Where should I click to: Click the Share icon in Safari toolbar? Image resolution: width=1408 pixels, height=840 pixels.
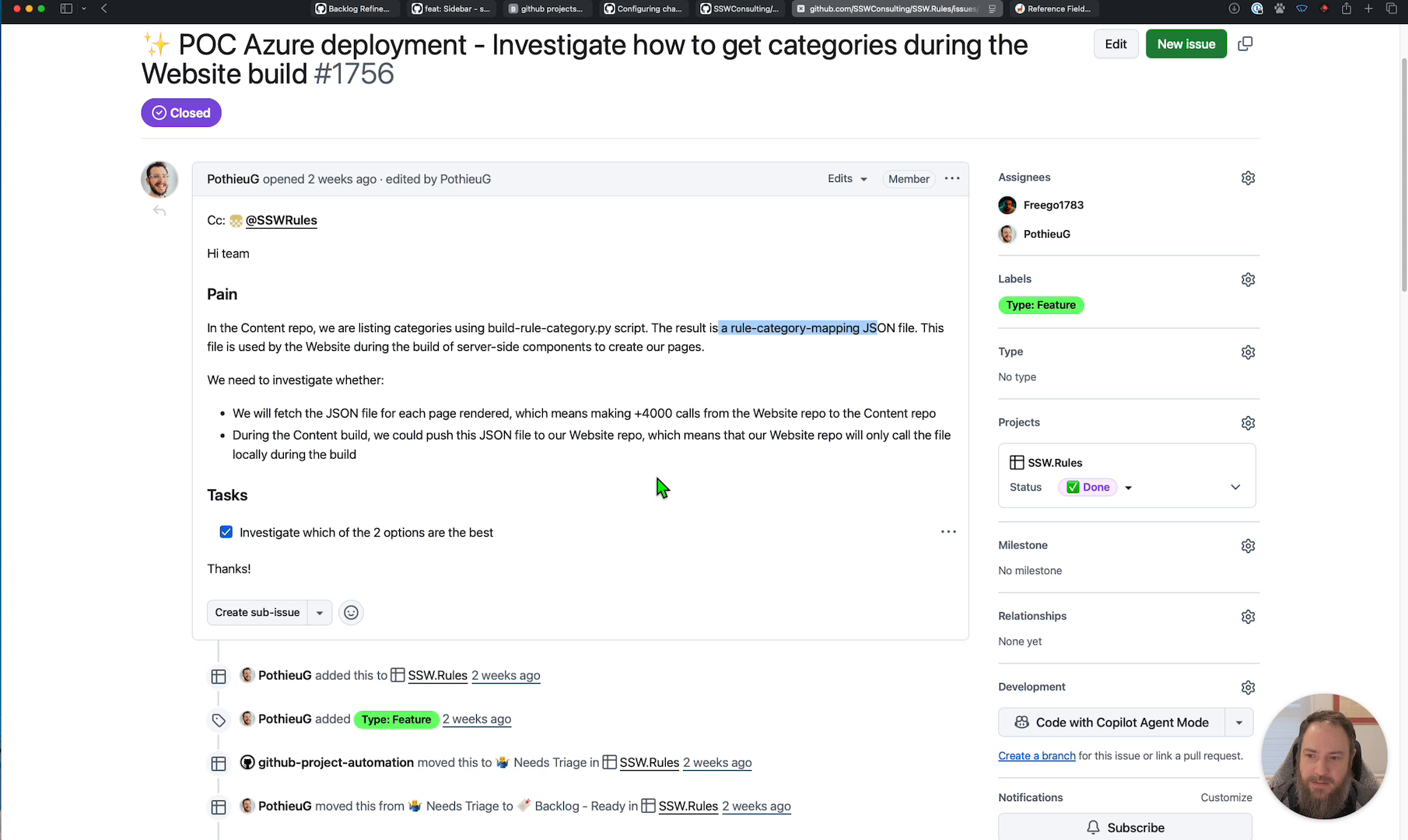[x=1346, y=9]
